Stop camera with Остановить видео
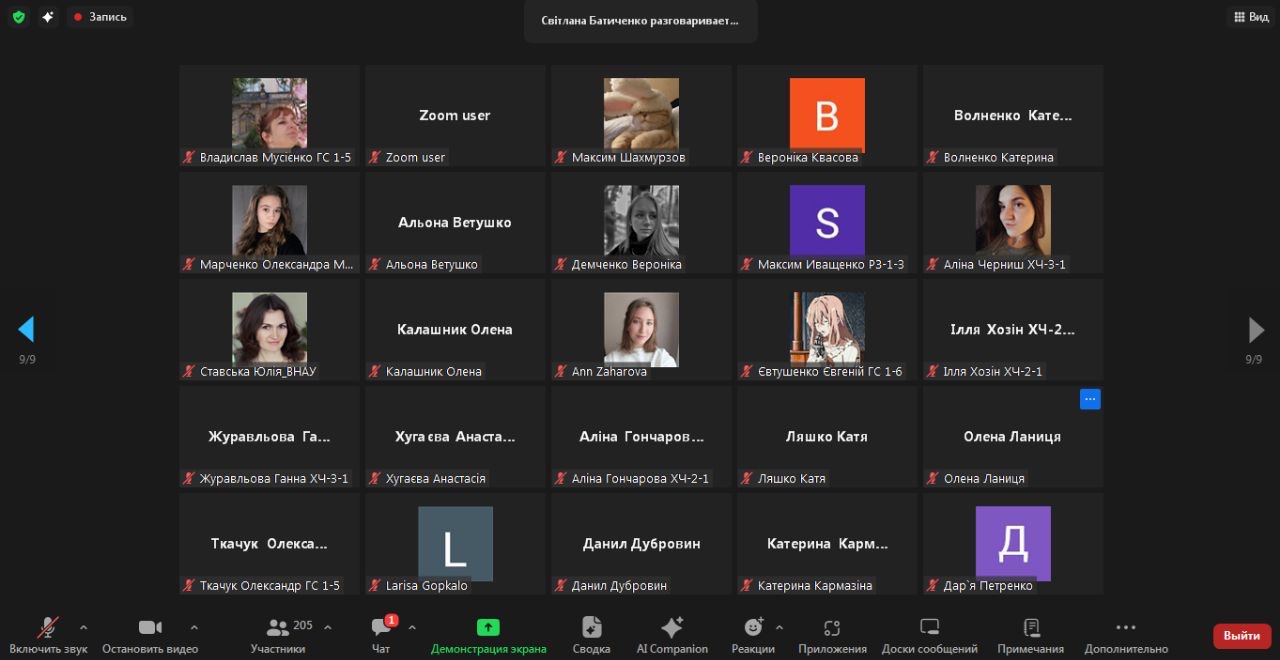Screen dimensions: 1280x660 (150, 635)
